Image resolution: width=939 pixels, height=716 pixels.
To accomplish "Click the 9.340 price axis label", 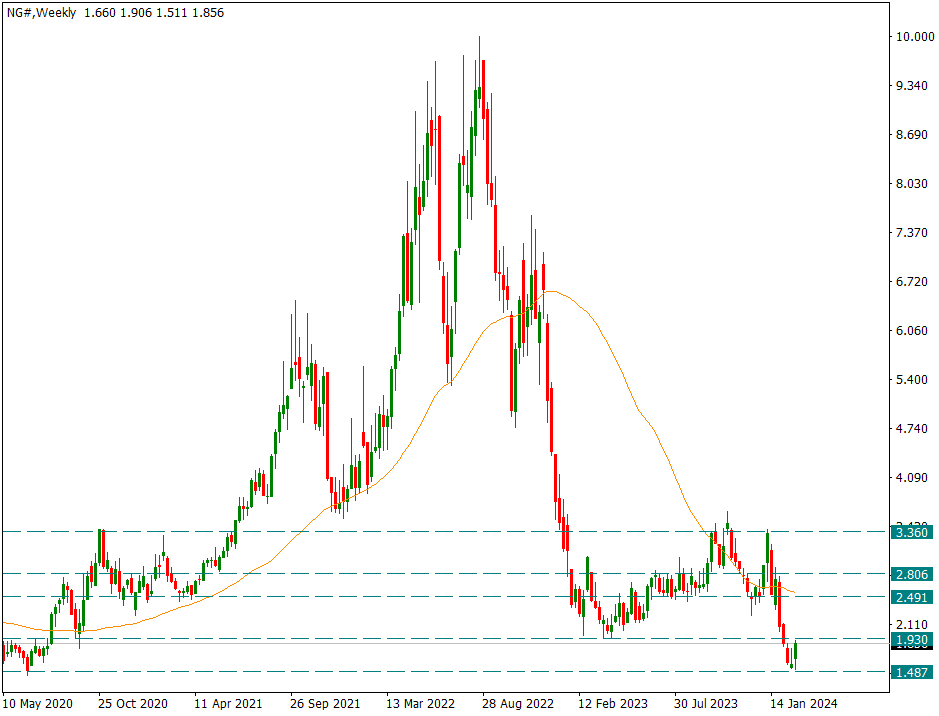I will pyautogui.click(x=911, y=86).
